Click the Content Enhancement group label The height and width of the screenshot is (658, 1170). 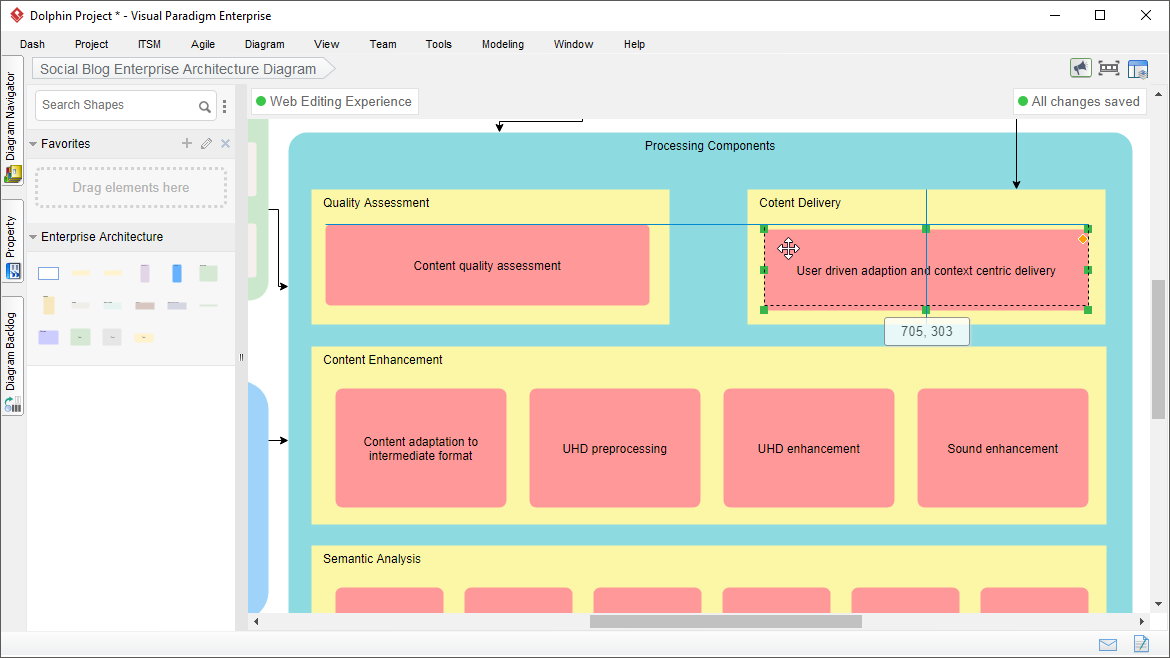point(383,360)
